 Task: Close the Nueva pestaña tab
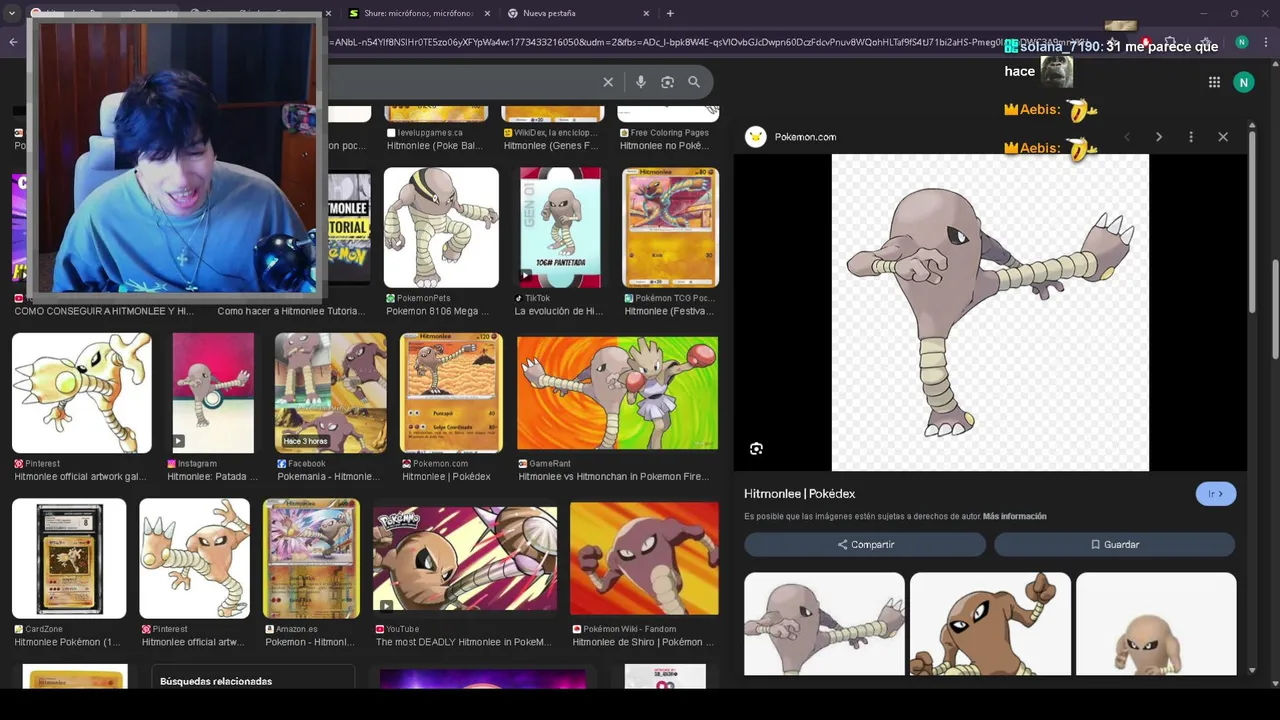[x=646, y=13]
